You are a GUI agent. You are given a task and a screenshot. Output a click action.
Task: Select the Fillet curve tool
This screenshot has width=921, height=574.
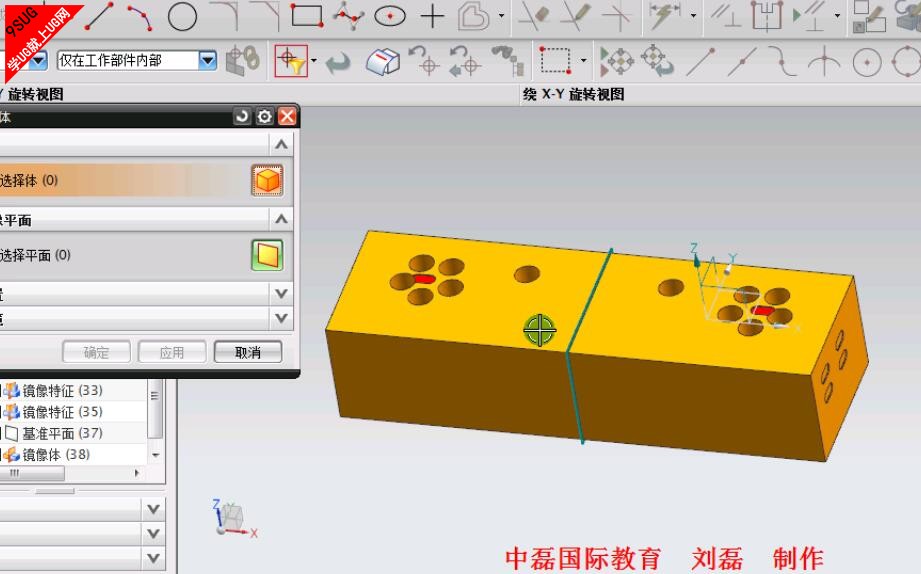[x=226, y=16]
